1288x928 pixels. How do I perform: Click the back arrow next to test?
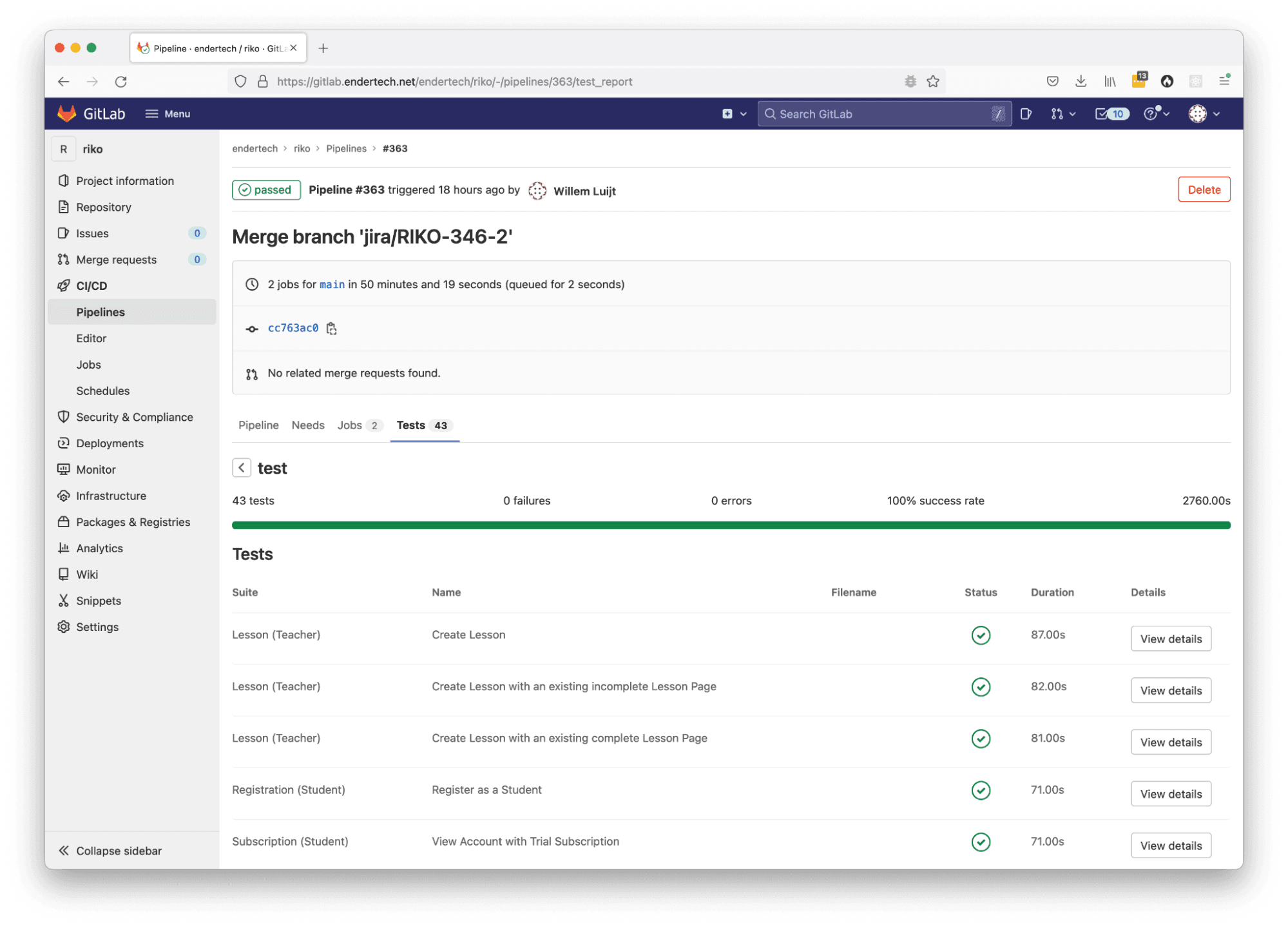click(242, 468)
